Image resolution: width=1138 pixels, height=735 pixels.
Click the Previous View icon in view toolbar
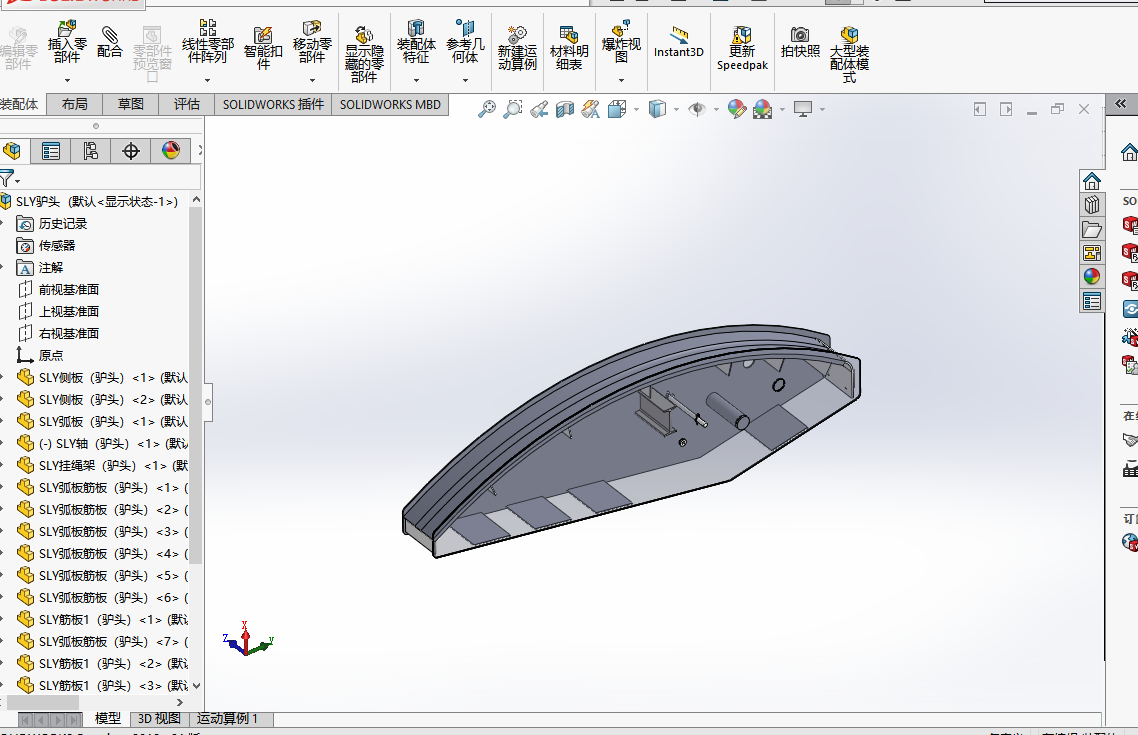(x=539, y=110)
